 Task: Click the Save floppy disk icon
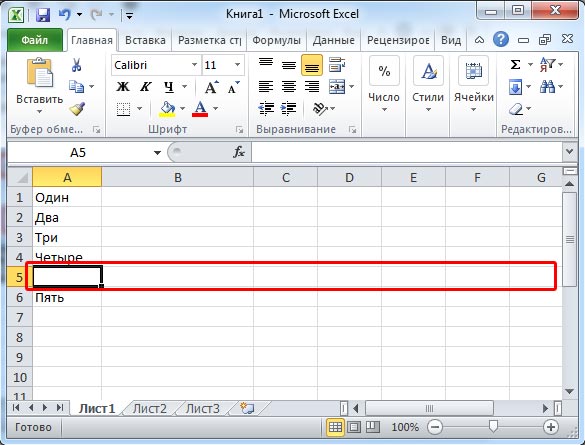click(43, 15)
